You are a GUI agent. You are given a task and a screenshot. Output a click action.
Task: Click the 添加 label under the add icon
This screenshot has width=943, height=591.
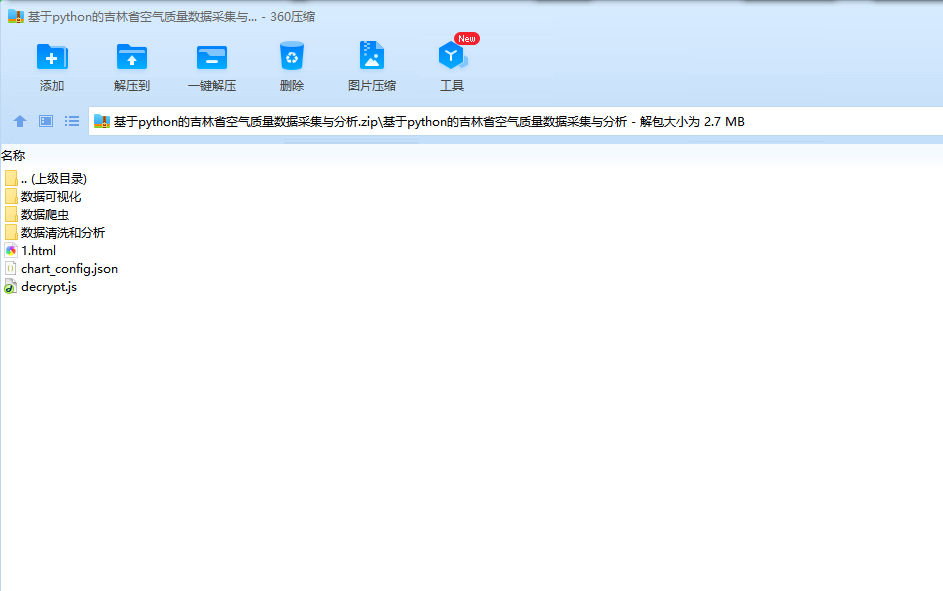tap(52, 86)
